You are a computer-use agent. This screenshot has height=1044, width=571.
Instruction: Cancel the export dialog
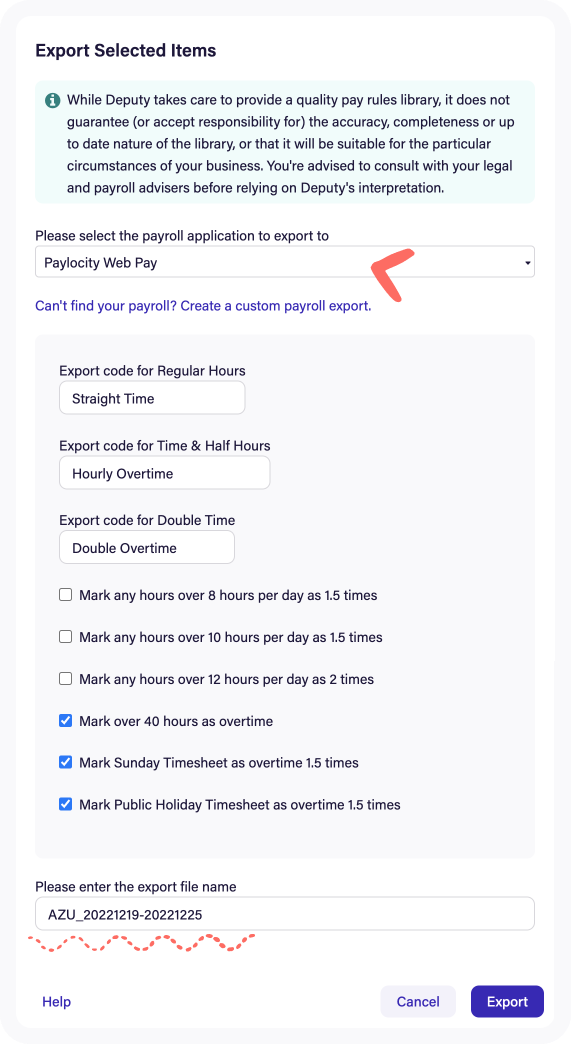(418, 1001)
